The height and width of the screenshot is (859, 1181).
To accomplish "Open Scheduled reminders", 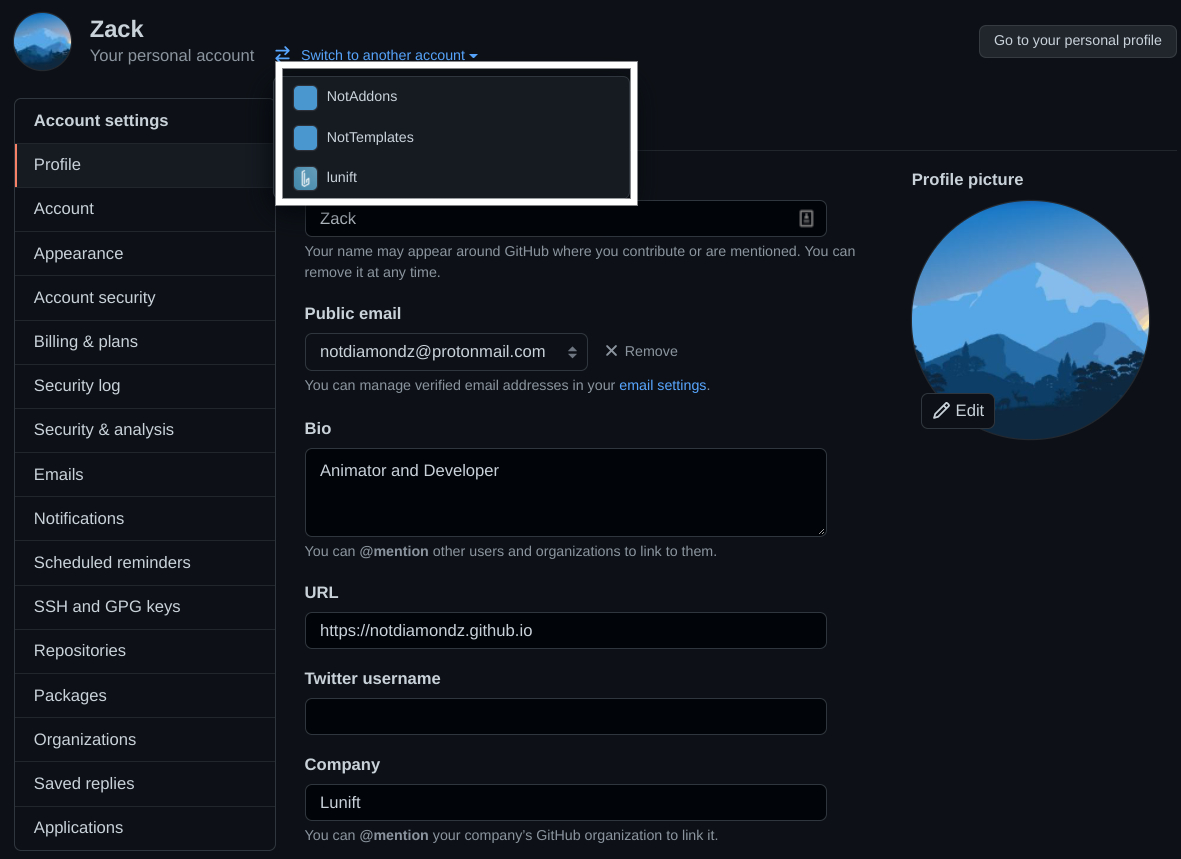I will click(145, 562).
